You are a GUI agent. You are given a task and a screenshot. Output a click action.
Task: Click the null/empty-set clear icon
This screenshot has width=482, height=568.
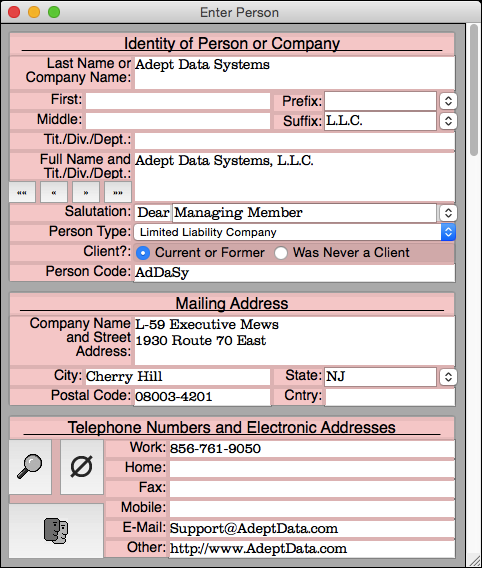(x=82, y=467)
